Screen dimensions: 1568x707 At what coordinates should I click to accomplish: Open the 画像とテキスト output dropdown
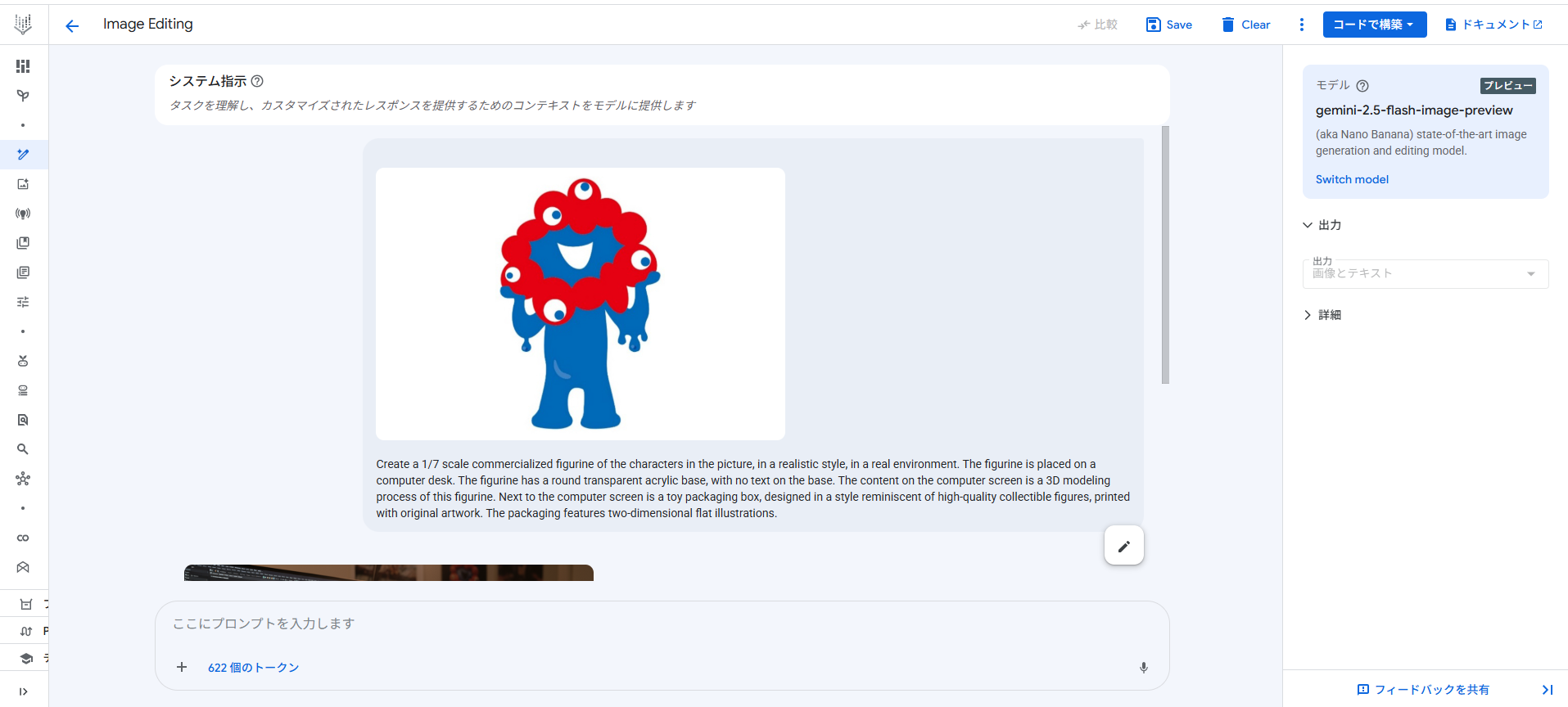1426,274
